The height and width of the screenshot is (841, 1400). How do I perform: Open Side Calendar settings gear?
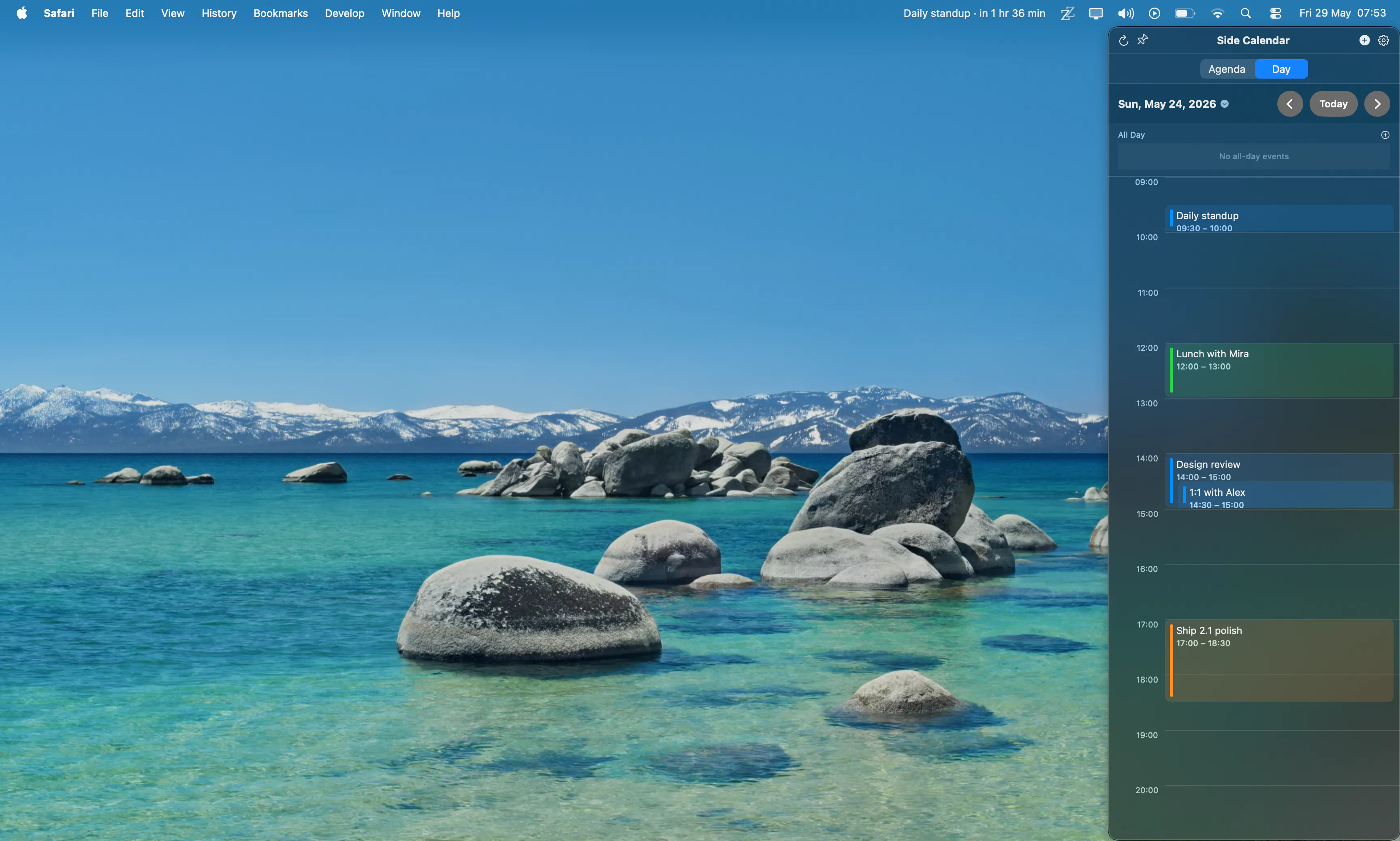tap(1383, 40)
